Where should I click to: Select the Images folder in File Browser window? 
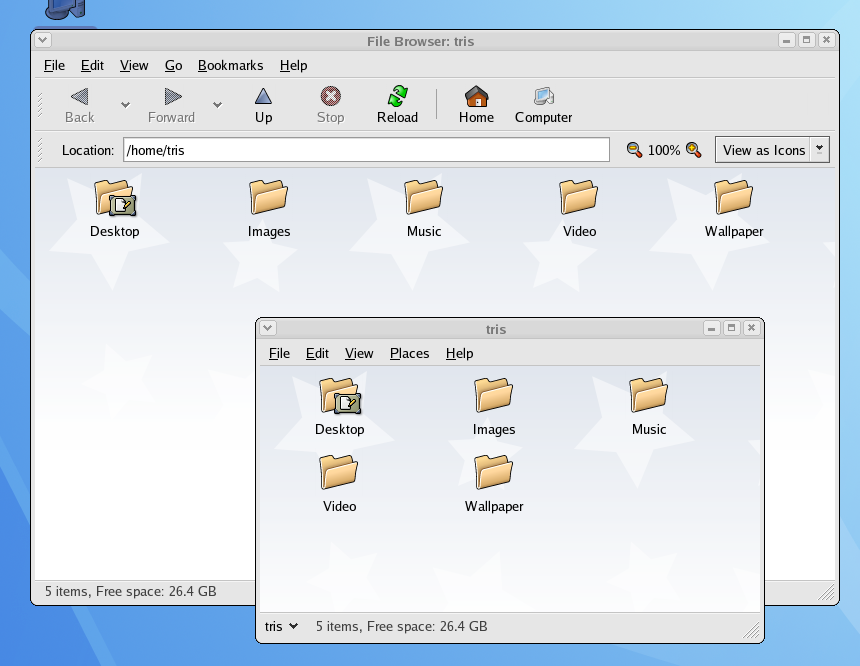[269, 209]
